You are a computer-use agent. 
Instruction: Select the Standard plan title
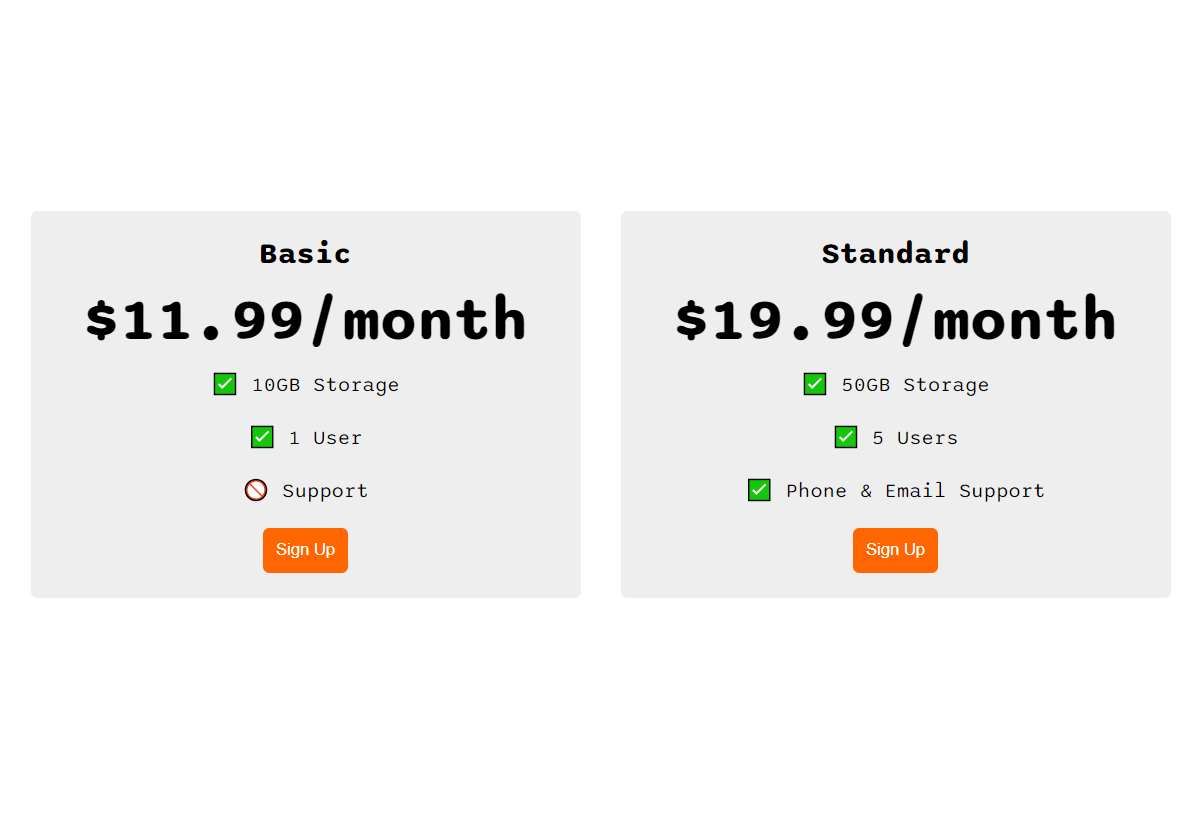pos(895,253)
